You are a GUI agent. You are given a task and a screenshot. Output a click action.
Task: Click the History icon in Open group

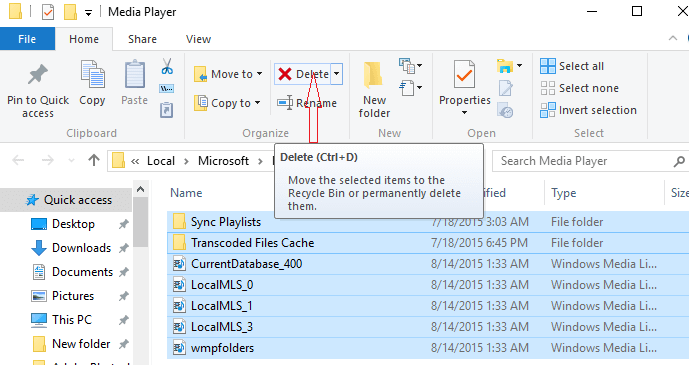pyautogui.click(x=505, y=110)
